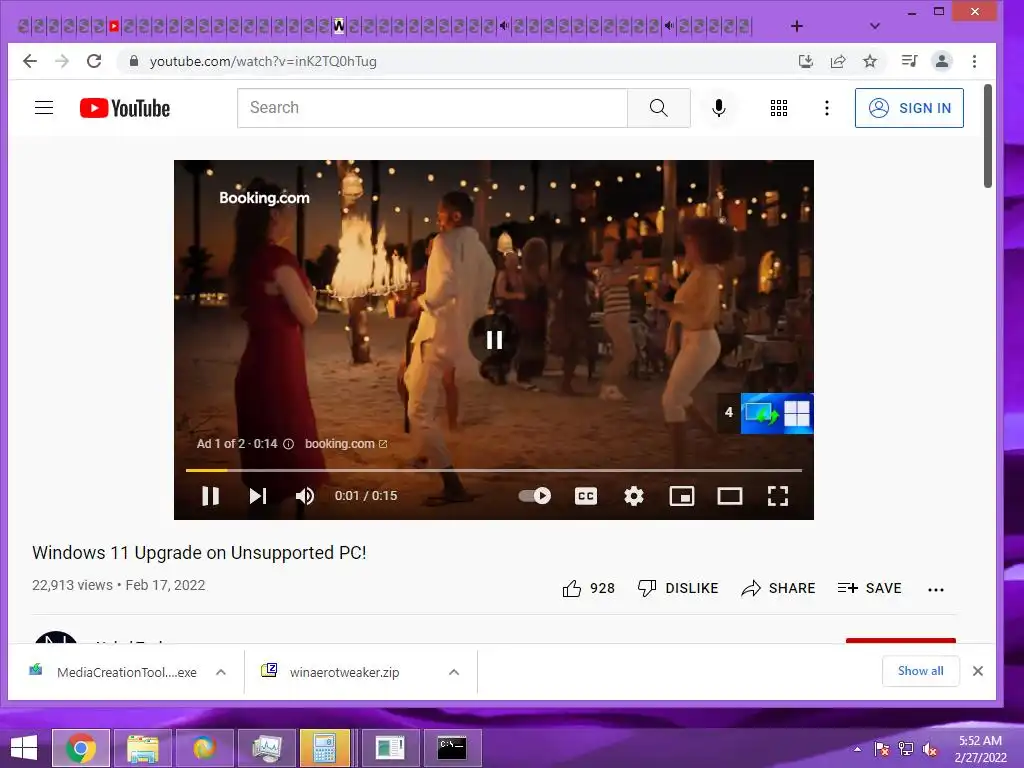Click Show all downloads

tap(920, 671)
